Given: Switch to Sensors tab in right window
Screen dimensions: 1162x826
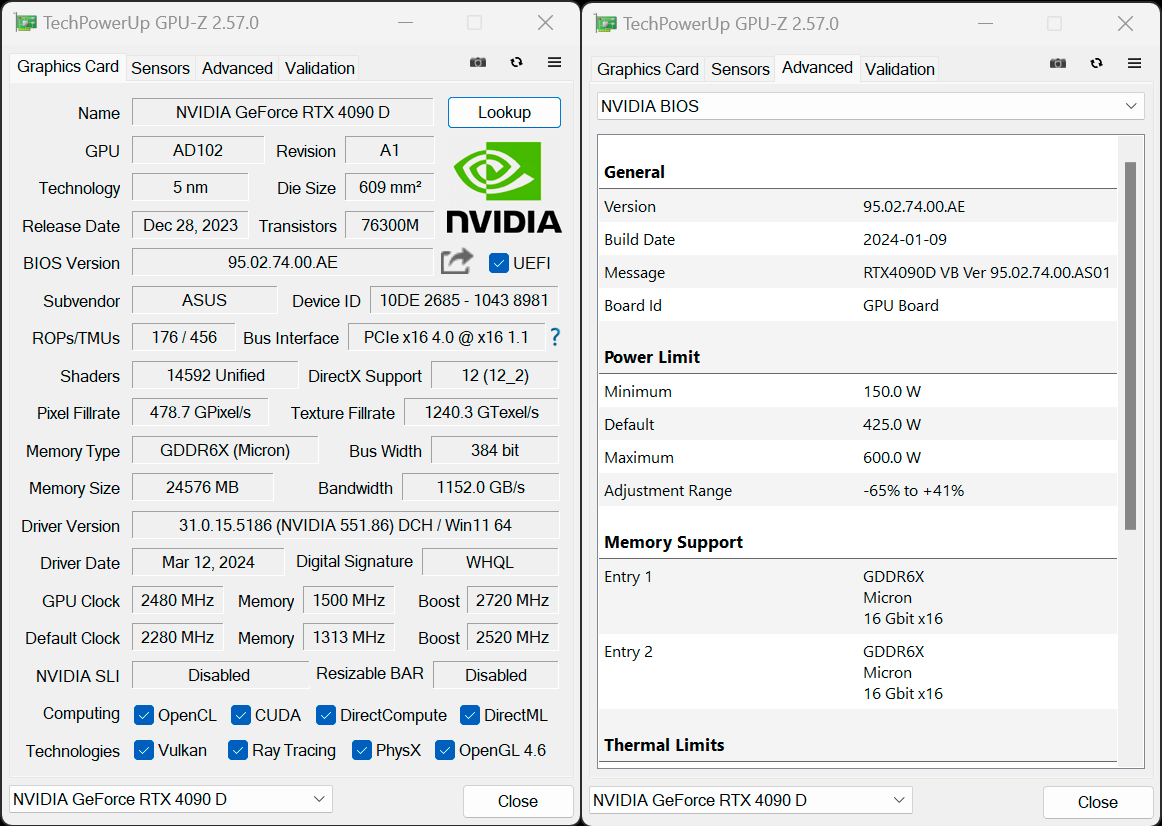Looking at the screenshot, I should click(x=740, y=69).
